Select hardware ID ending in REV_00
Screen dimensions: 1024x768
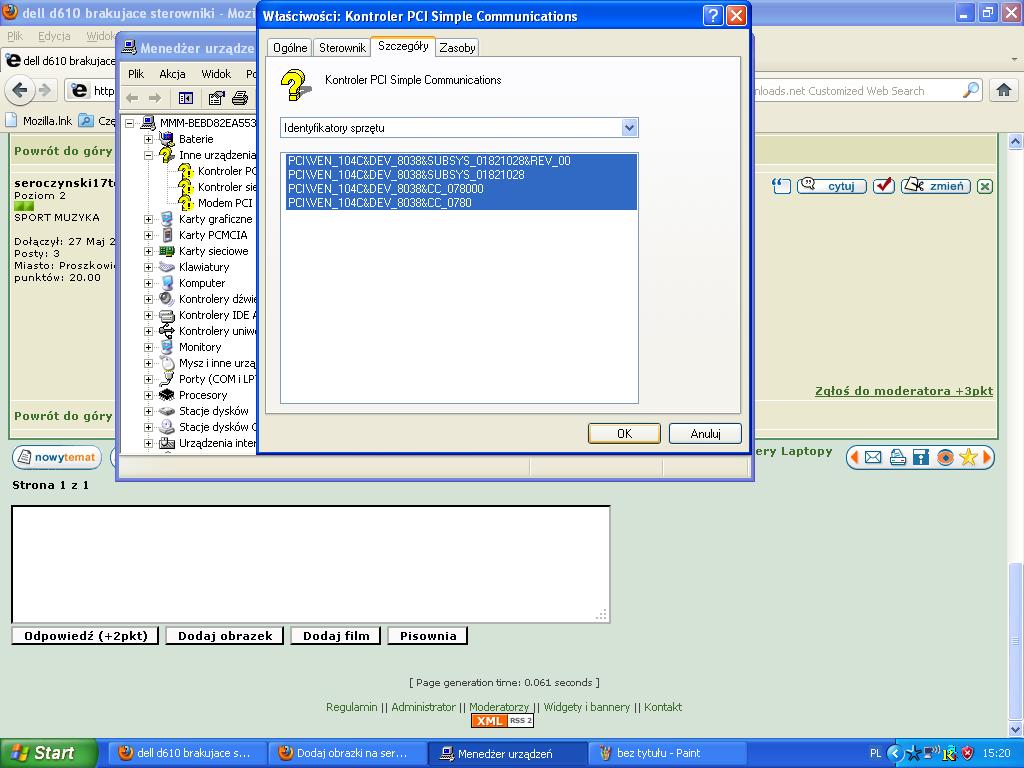[430, 161]
